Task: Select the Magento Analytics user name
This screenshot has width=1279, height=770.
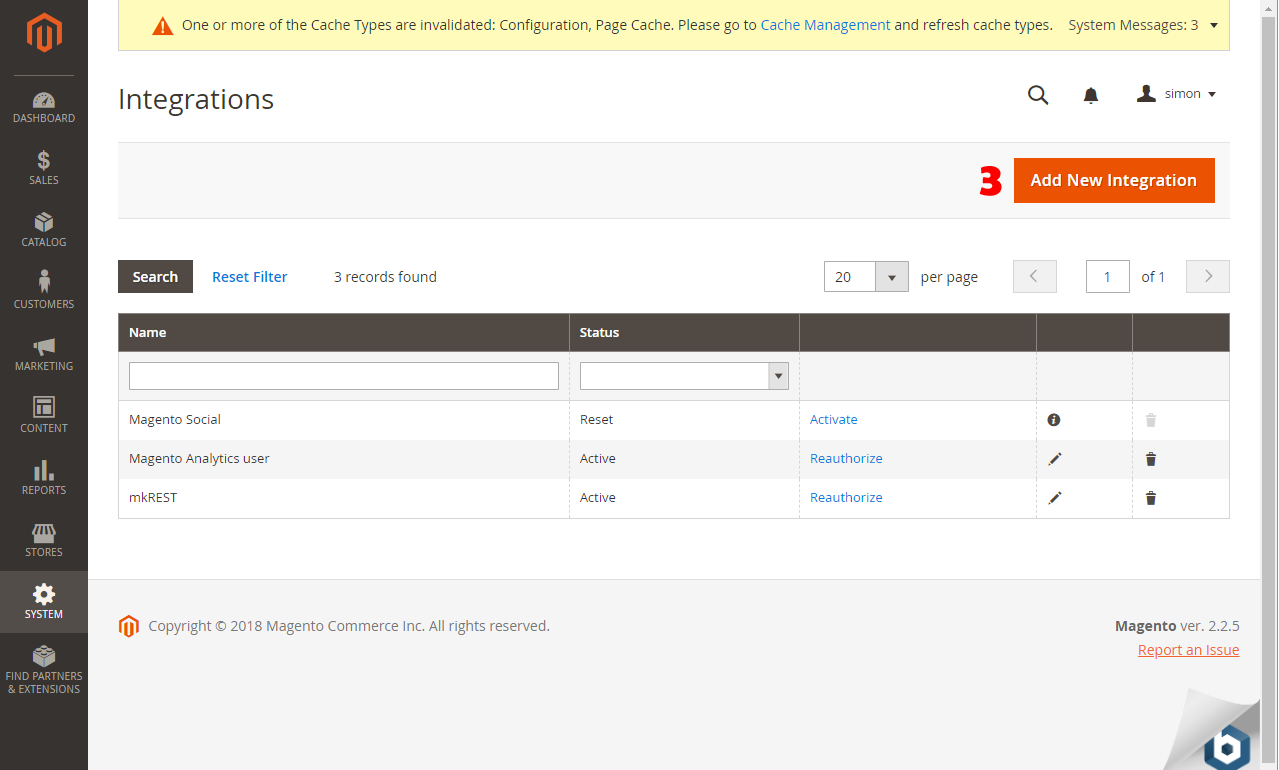Action: pyautogui.click(x=199, y=459)
